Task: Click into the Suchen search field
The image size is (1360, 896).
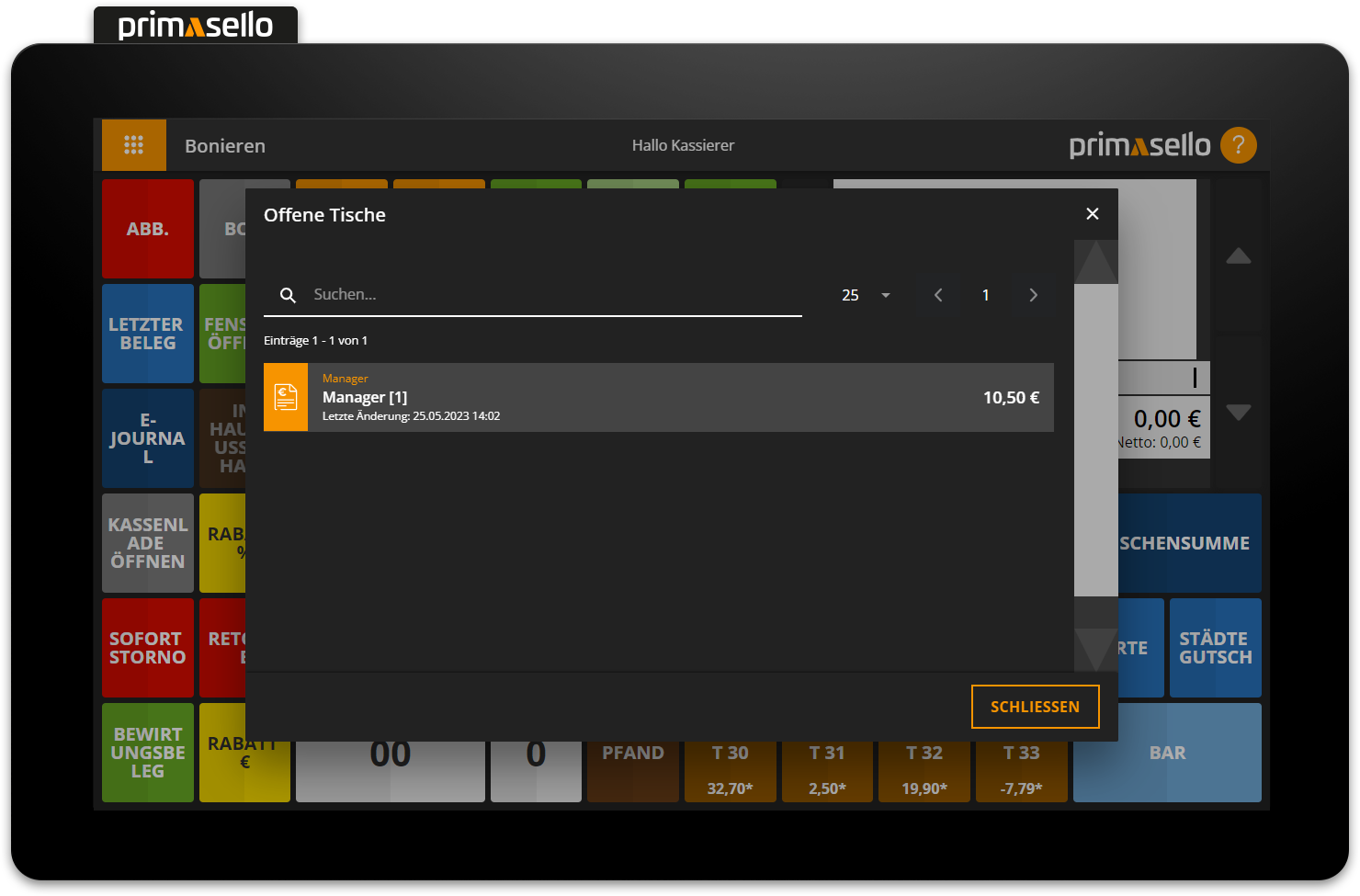Action: pos(551,295)
